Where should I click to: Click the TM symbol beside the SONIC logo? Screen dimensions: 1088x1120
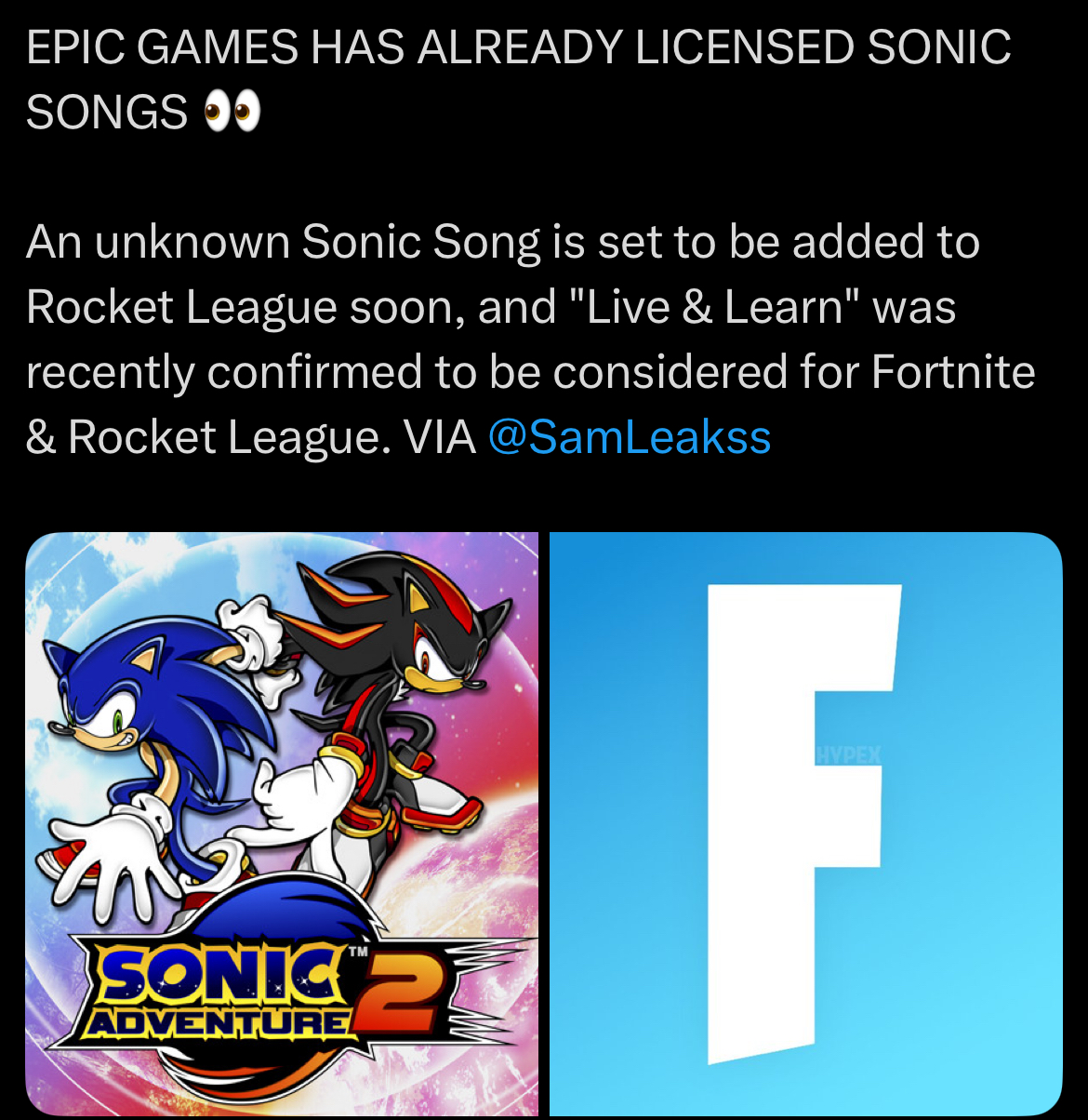[358, 952]
